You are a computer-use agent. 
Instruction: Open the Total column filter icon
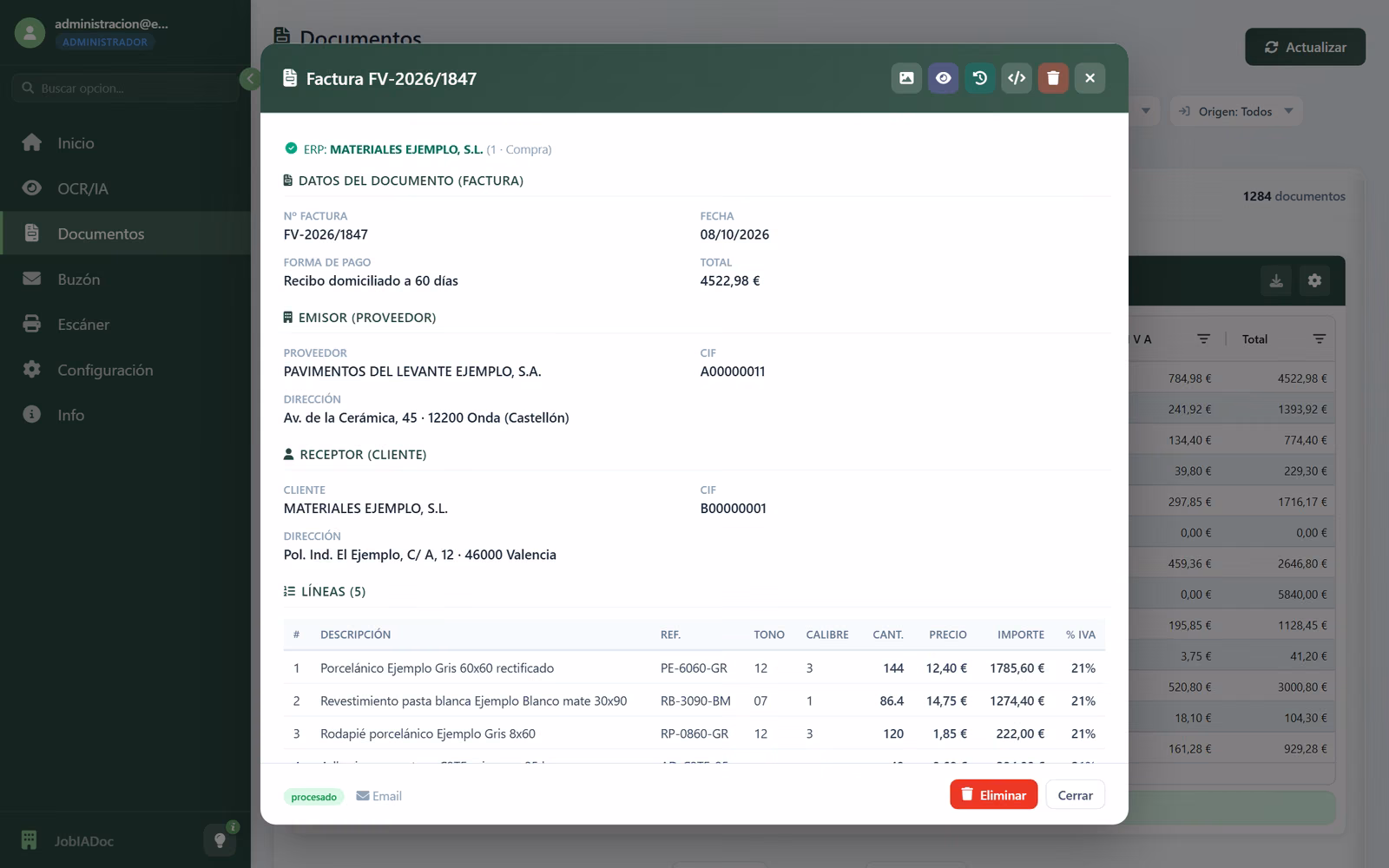point(1319,339)
